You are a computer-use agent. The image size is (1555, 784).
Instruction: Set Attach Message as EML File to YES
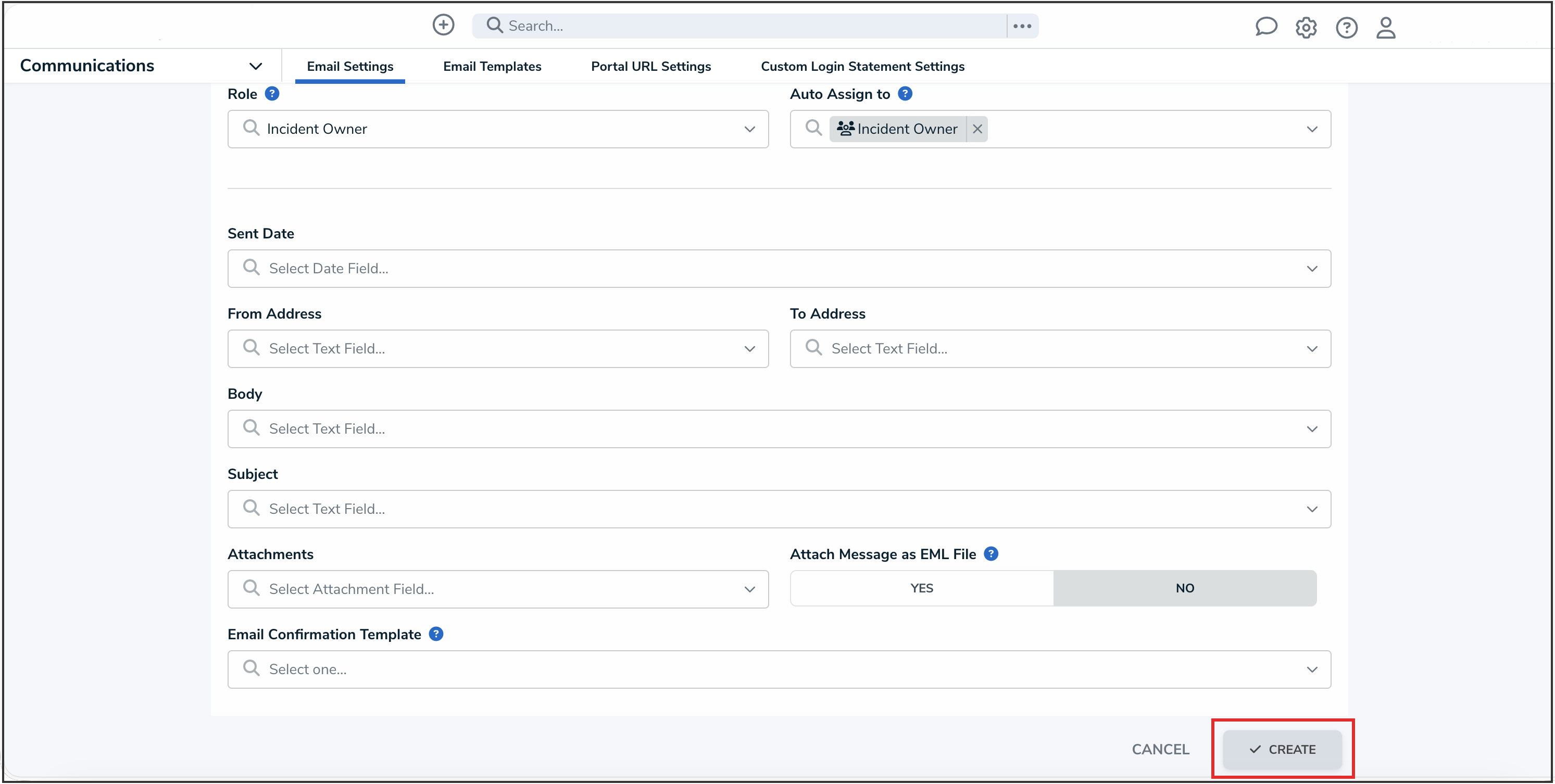921,588
